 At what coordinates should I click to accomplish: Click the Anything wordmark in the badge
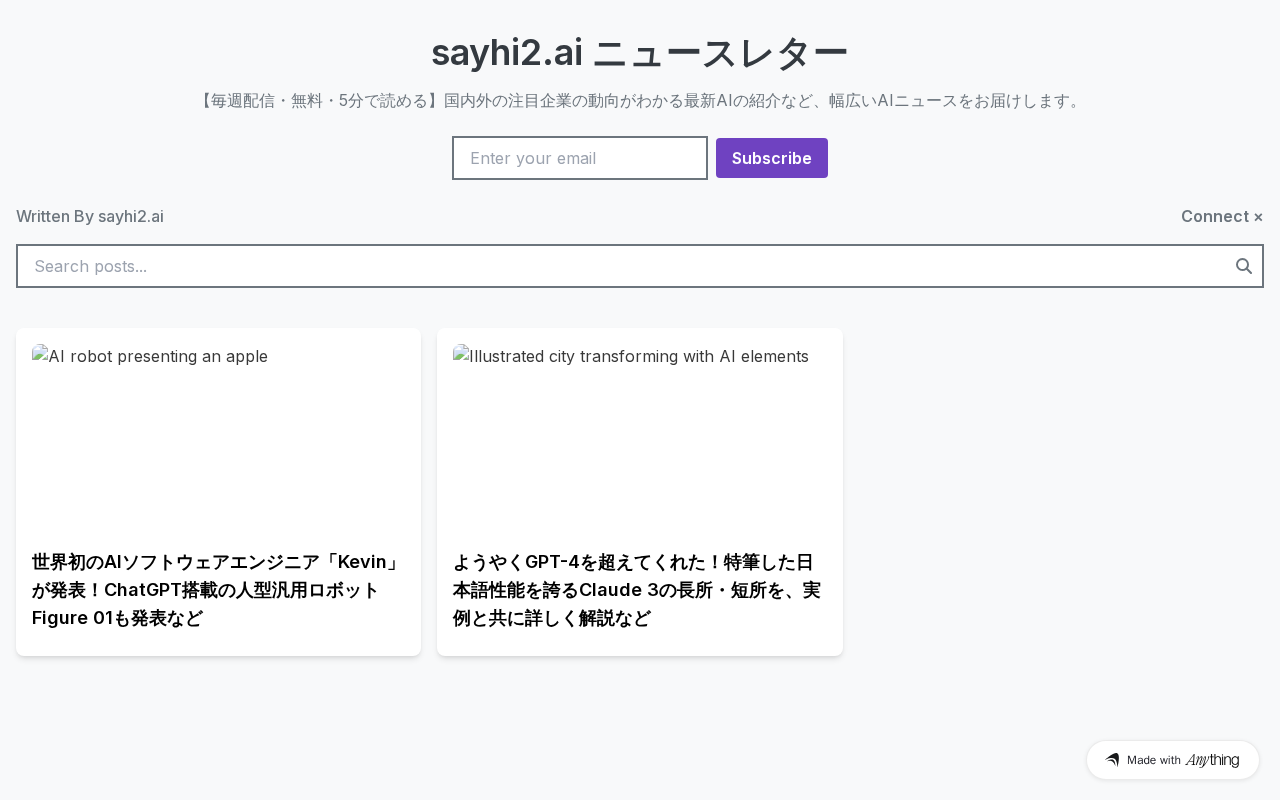[x=1212, y=760]
